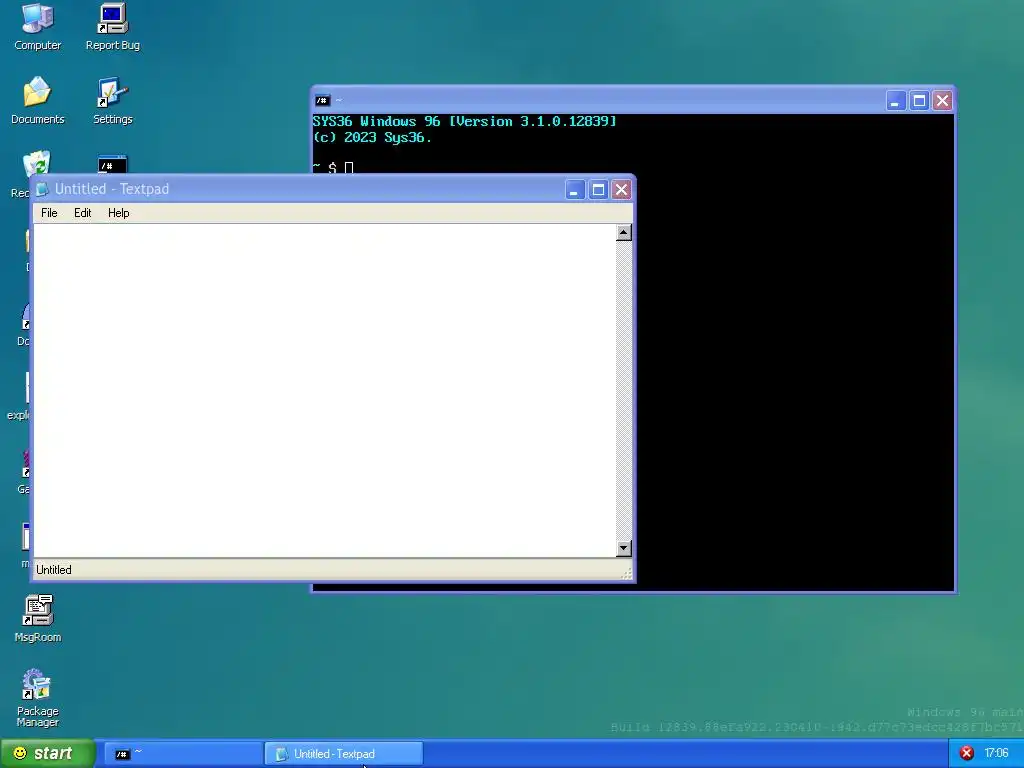Viewport: 1024px width, 768px height.
Task: Open the Report Bug desktop icon
Action: coord(112,27)
